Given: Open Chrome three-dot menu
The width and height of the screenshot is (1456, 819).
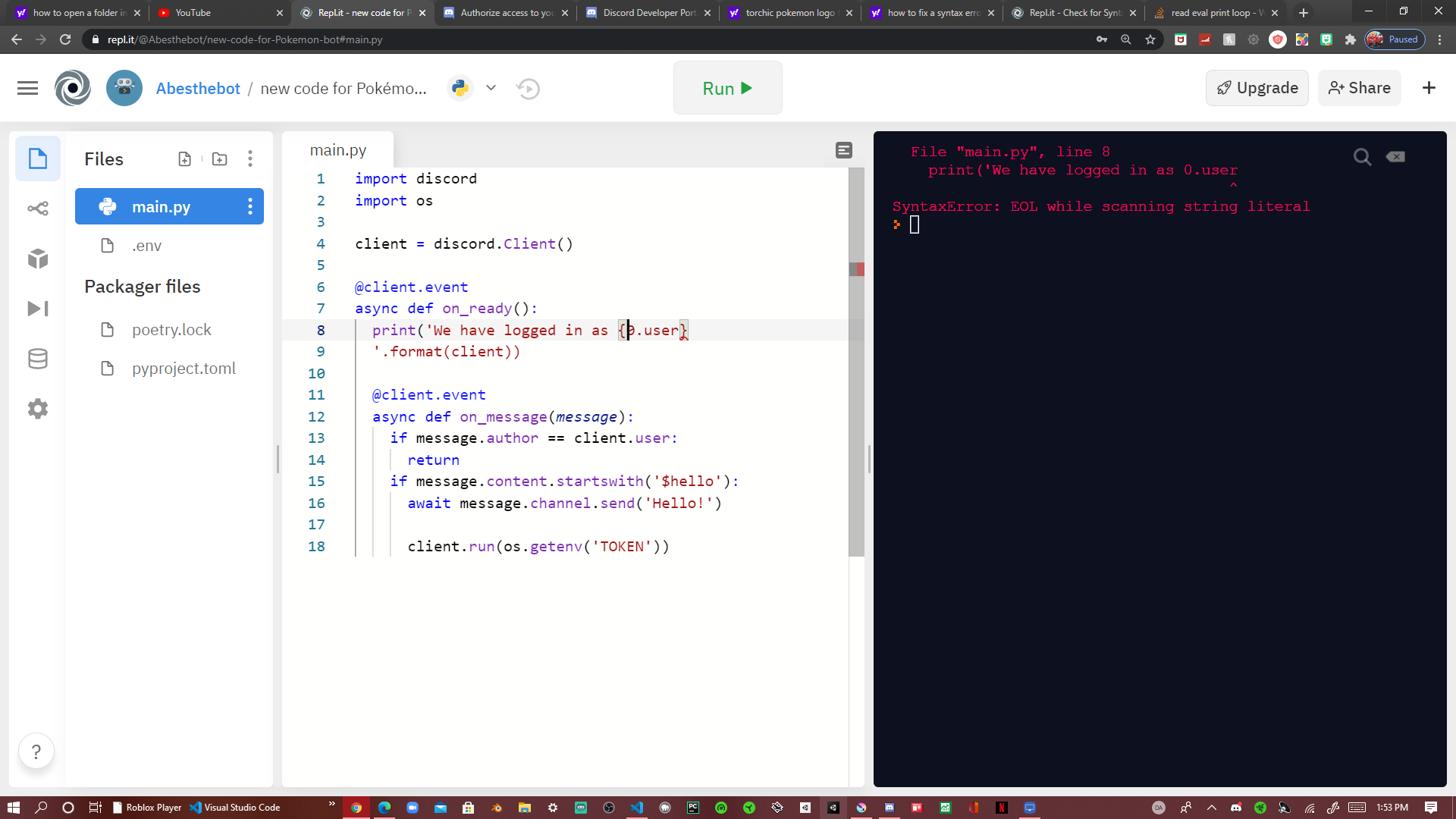Looking at the screenshot, I should coord(1439,39).
